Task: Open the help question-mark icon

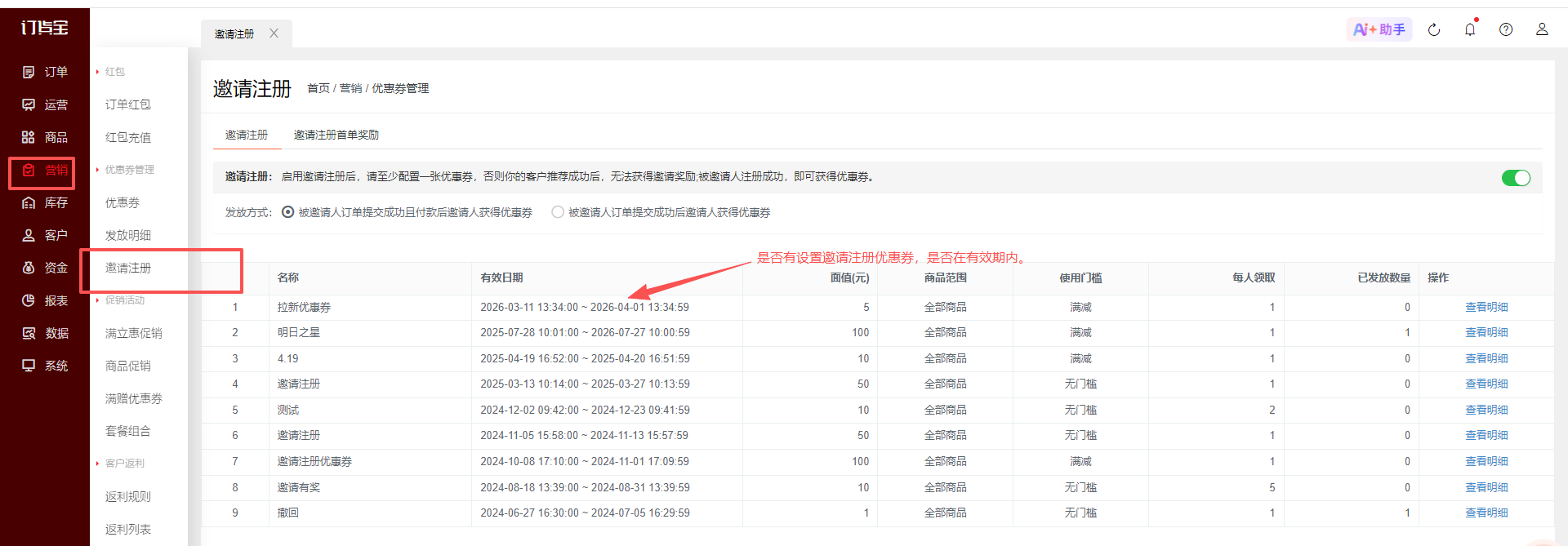Action: [1506, 29]
